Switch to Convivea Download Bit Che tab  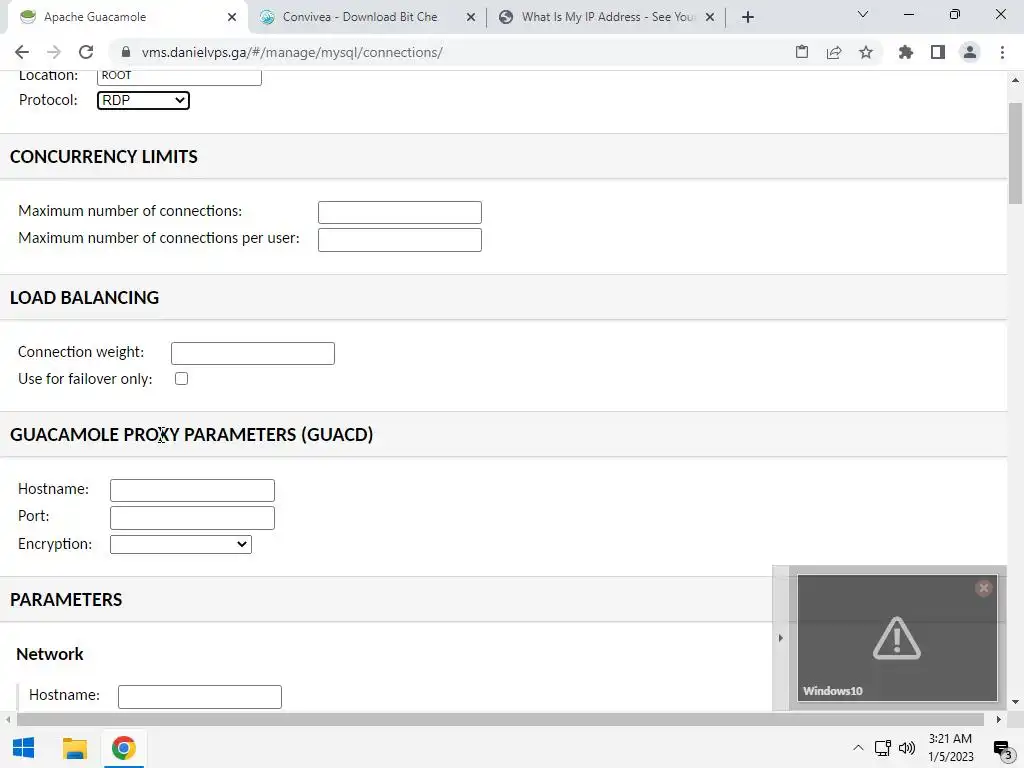click(x=359, y=17)
